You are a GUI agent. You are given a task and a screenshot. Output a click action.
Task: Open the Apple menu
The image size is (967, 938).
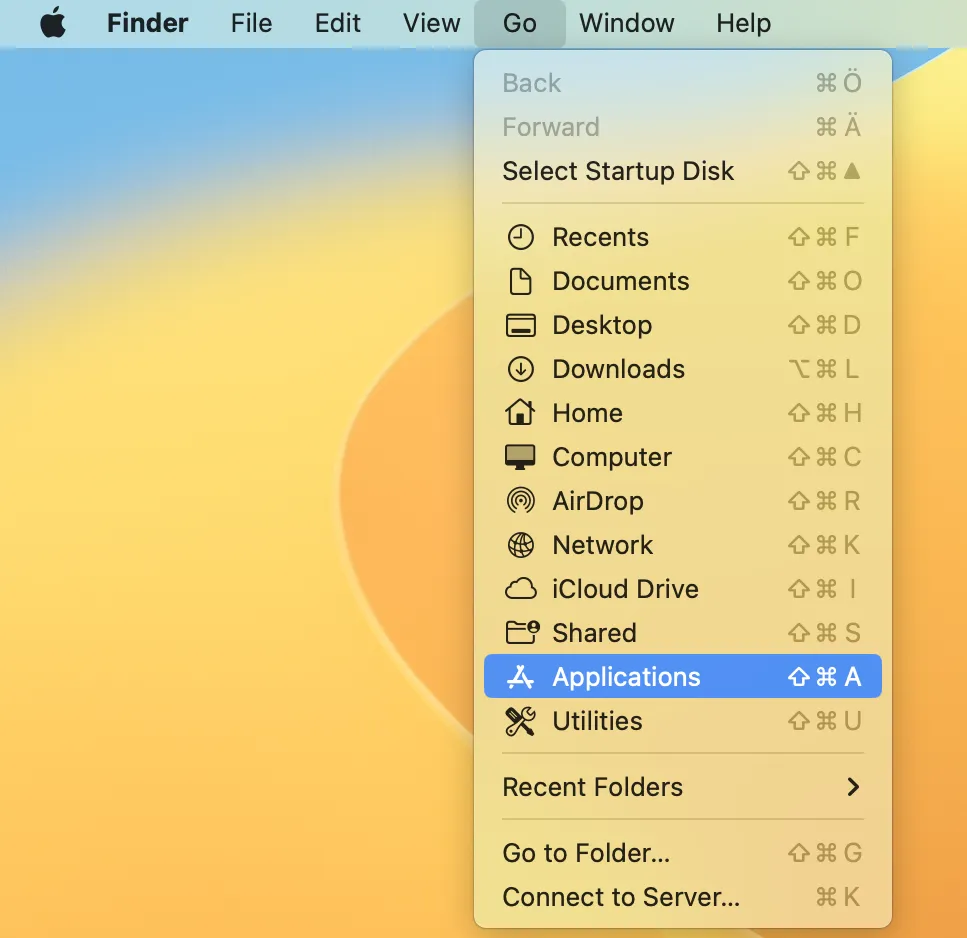[53, 23]
